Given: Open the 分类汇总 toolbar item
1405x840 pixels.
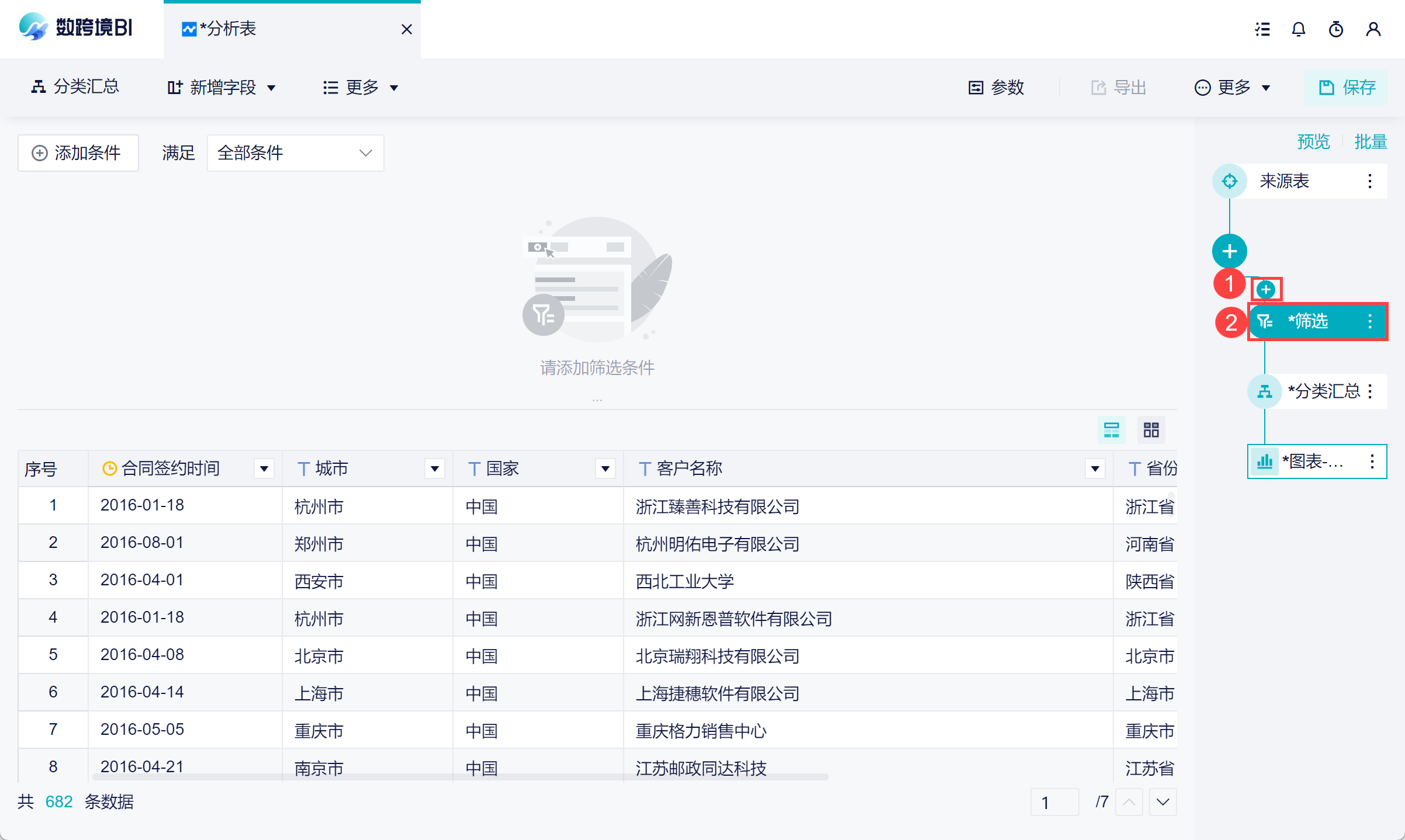Looking at the screenshot, I should click(x=75, y=87).
